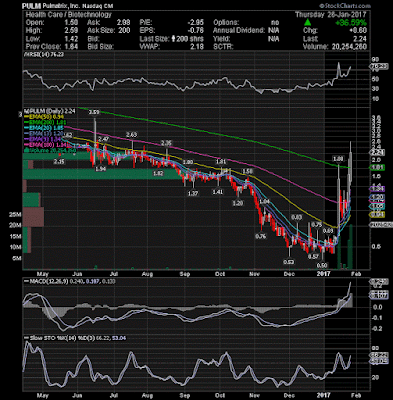Screen dimensions: 393x400
Task: Click the Options value no
Action: point(275,22)
